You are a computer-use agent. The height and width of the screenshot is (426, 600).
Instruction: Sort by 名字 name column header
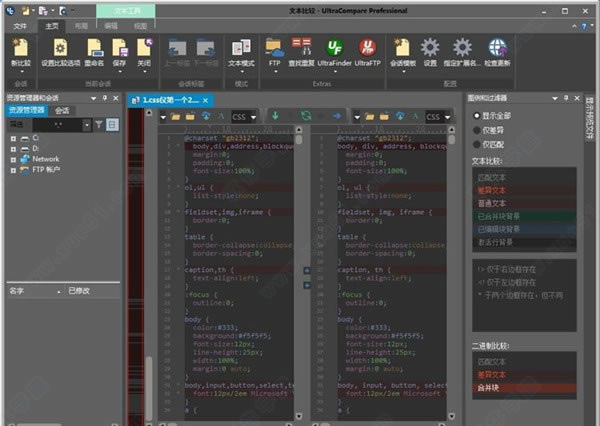(35, 291)
